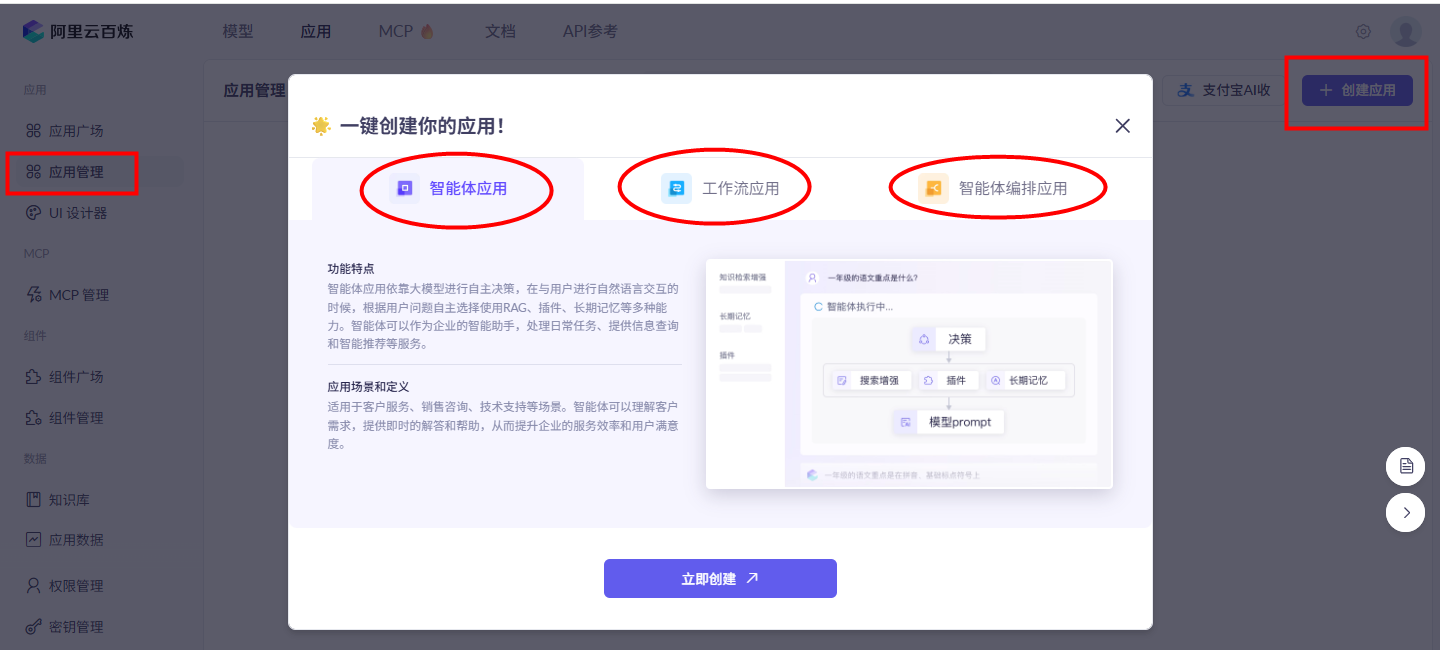Click the user avatar icon
Image resolution: width=1440 pixels, height=650 pixels.
coord(1405,31)
